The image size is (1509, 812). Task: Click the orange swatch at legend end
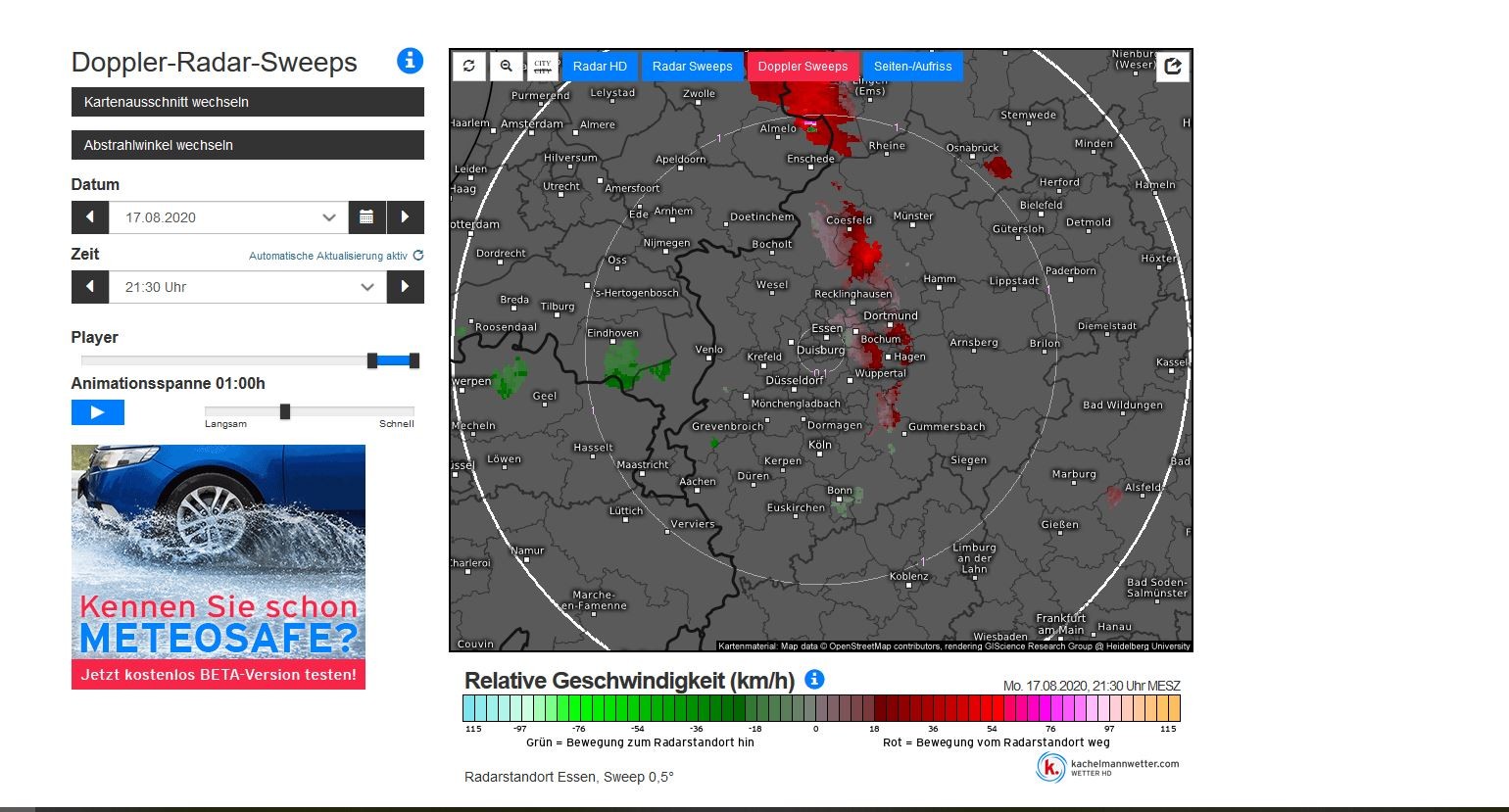[x=1174, y=708]
